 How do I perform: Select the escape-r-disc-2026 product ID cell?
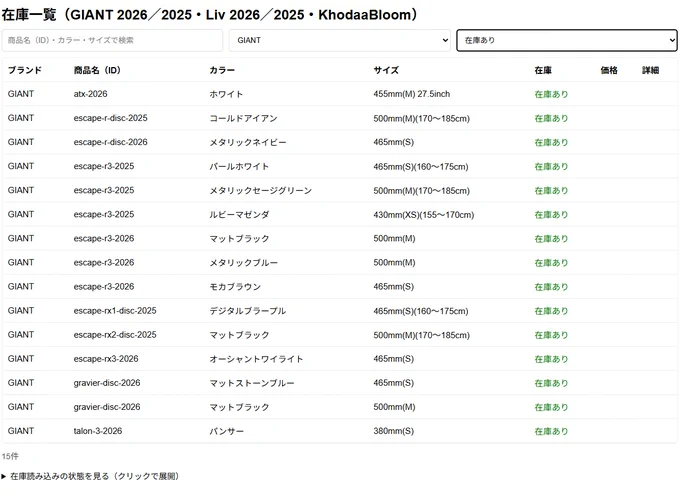coord(111,142)
